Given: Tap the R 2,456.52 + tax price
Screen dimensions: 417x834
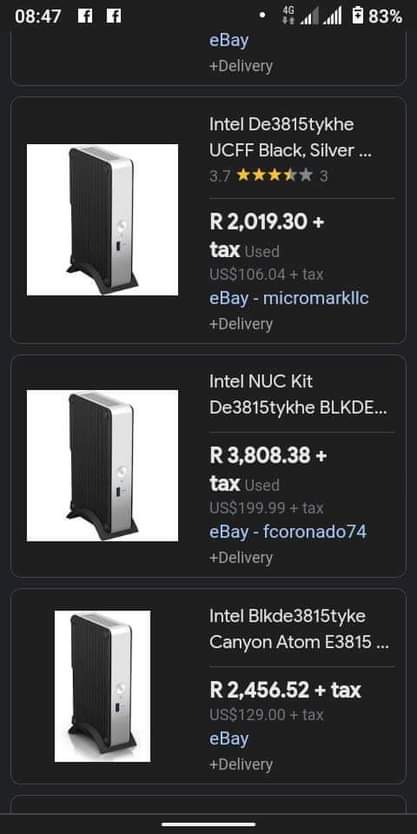Looking at the screenshot, I should (285, 690).
